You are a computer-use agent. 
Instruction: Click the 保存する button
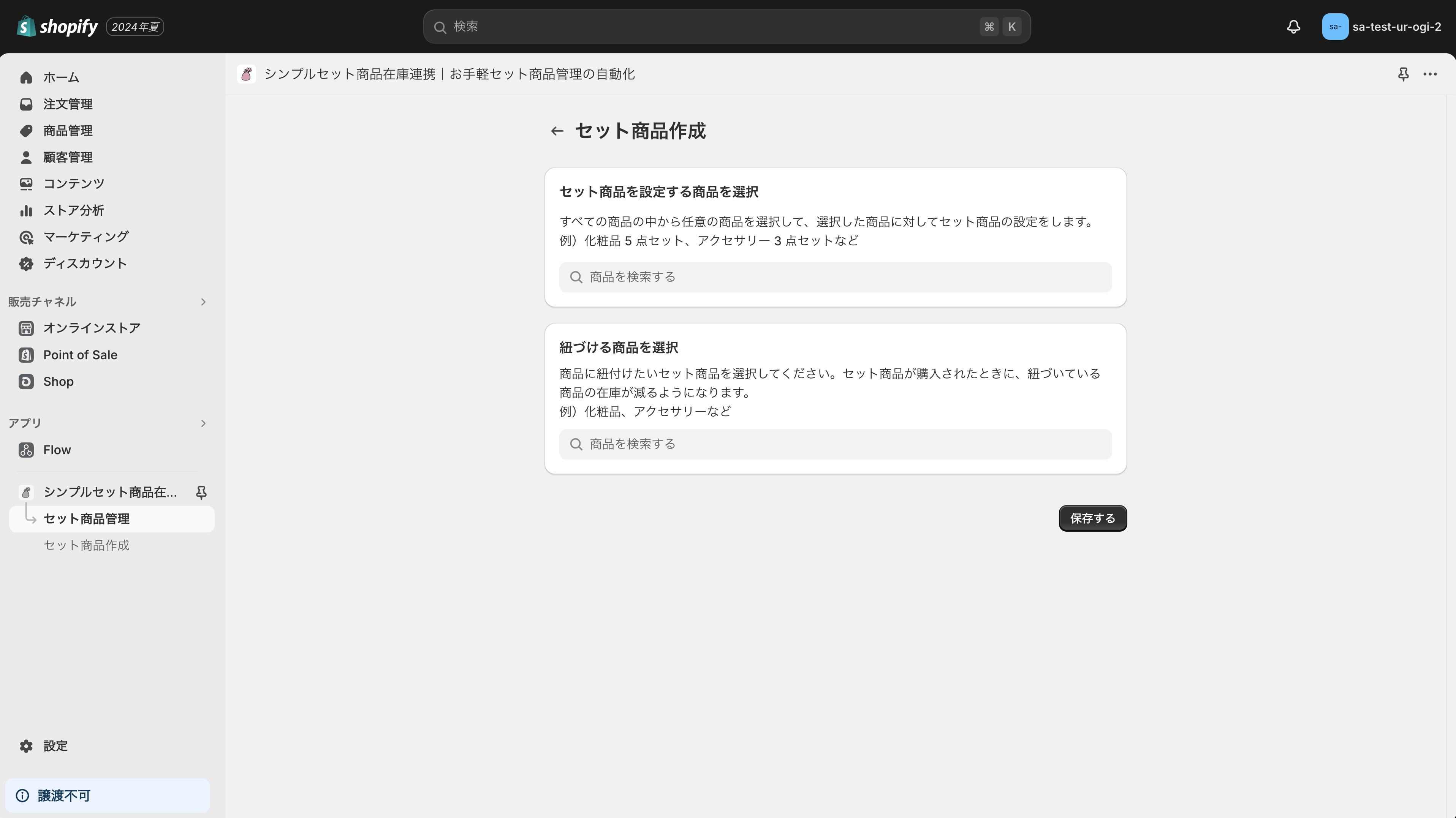(x=1092, y=518)
